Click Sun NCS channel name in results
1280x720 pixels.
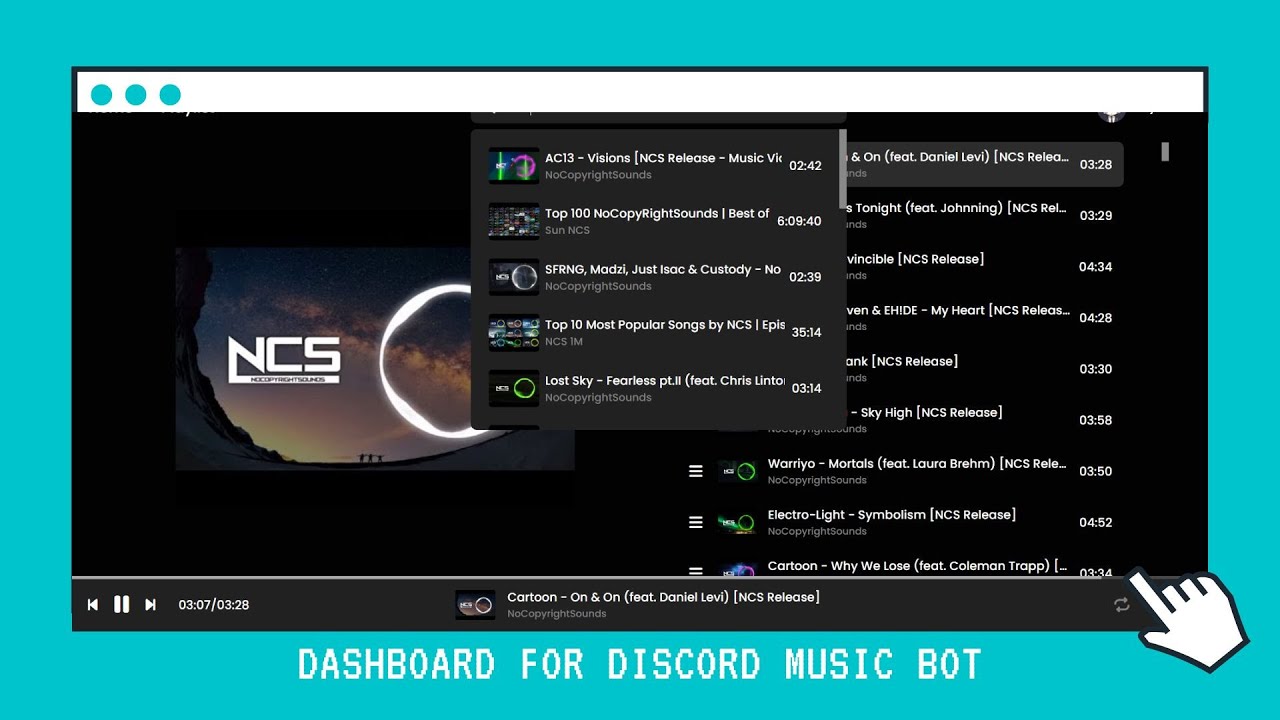point(567,230)
